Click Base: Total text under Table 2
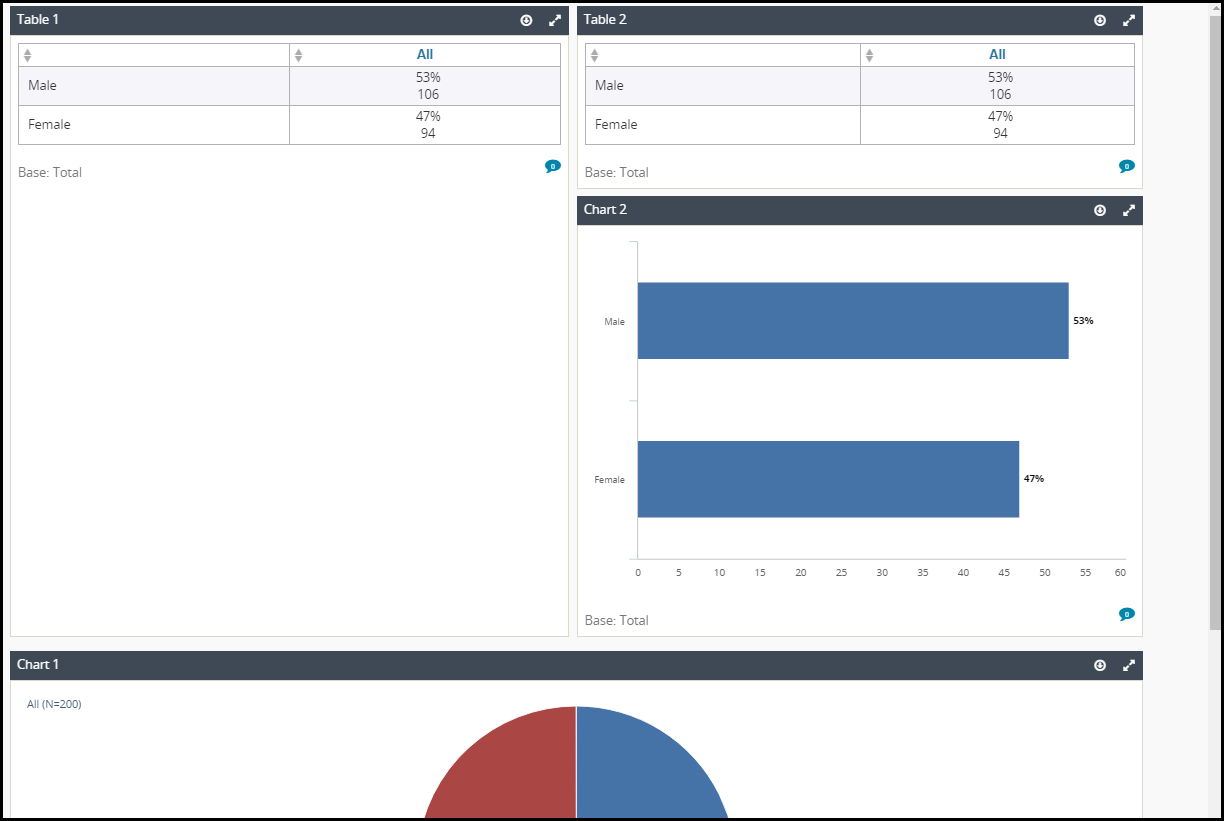This screenshot has height=821, width=1224. click(x=617, y=172)
